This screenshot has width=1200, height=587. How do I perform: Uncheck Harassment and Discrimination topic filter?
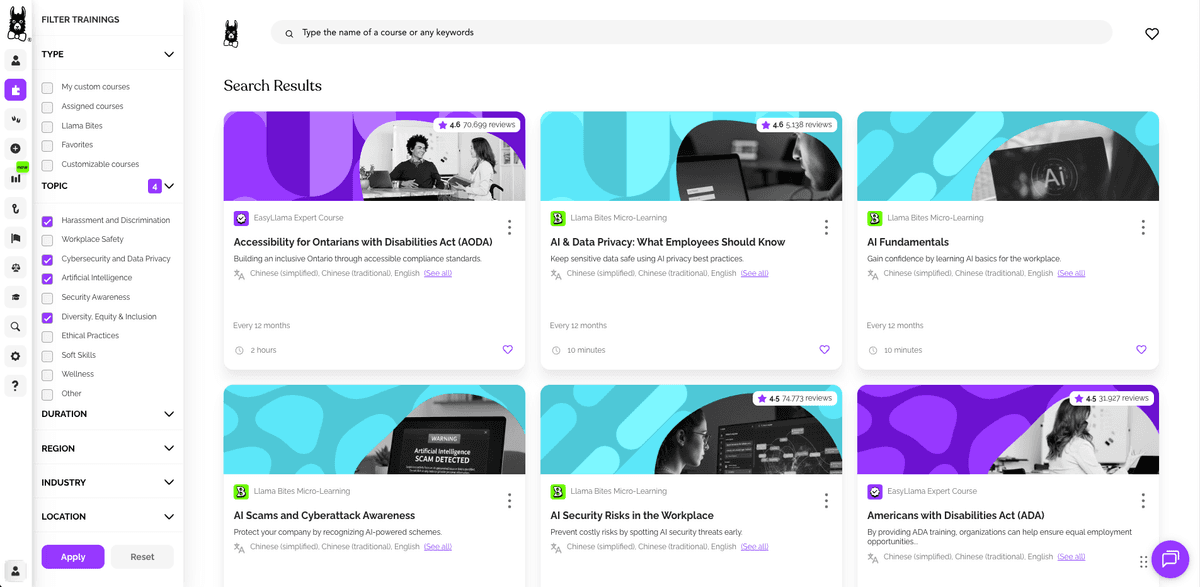[x=47, y=221]
